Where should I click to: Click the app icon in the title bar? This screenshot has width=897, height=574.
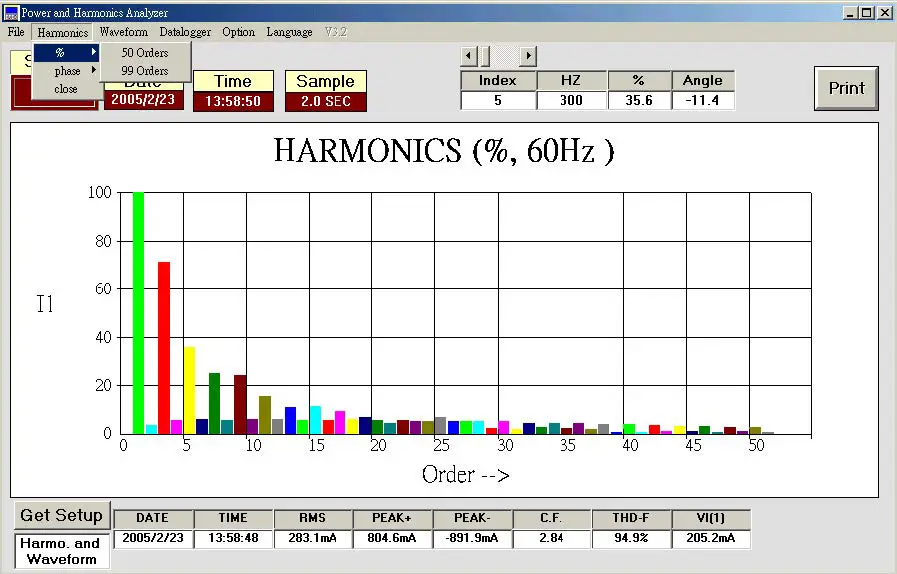(x=10, y=12)
